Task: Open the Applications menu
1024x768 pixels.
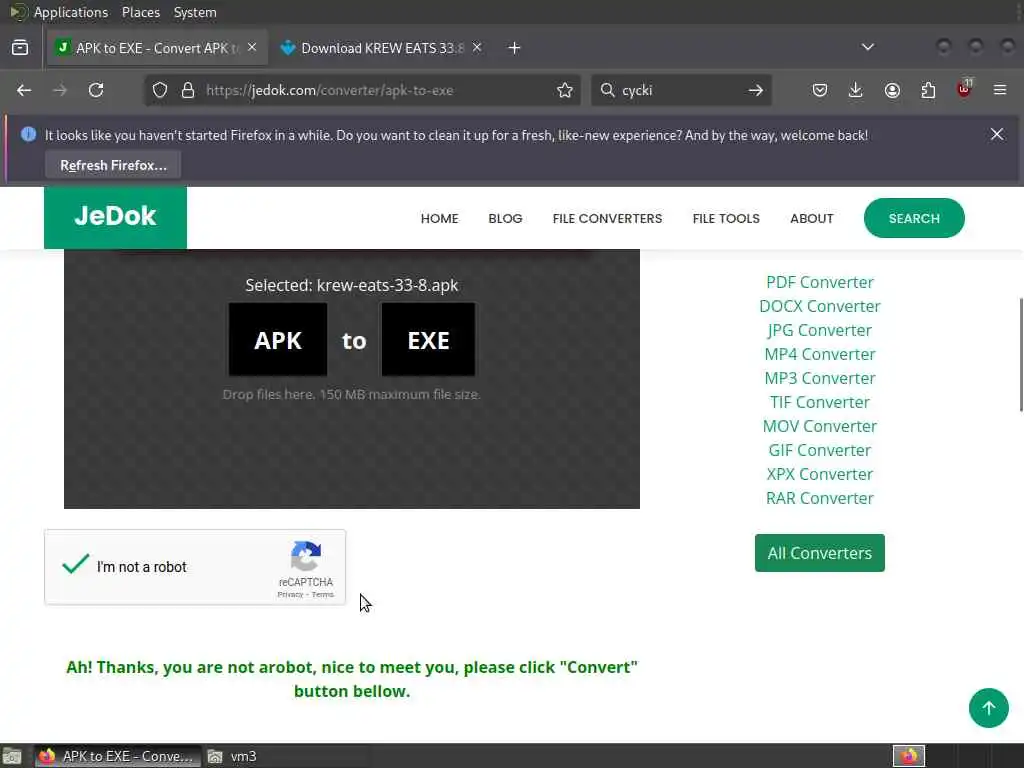Action: (71, 12)
